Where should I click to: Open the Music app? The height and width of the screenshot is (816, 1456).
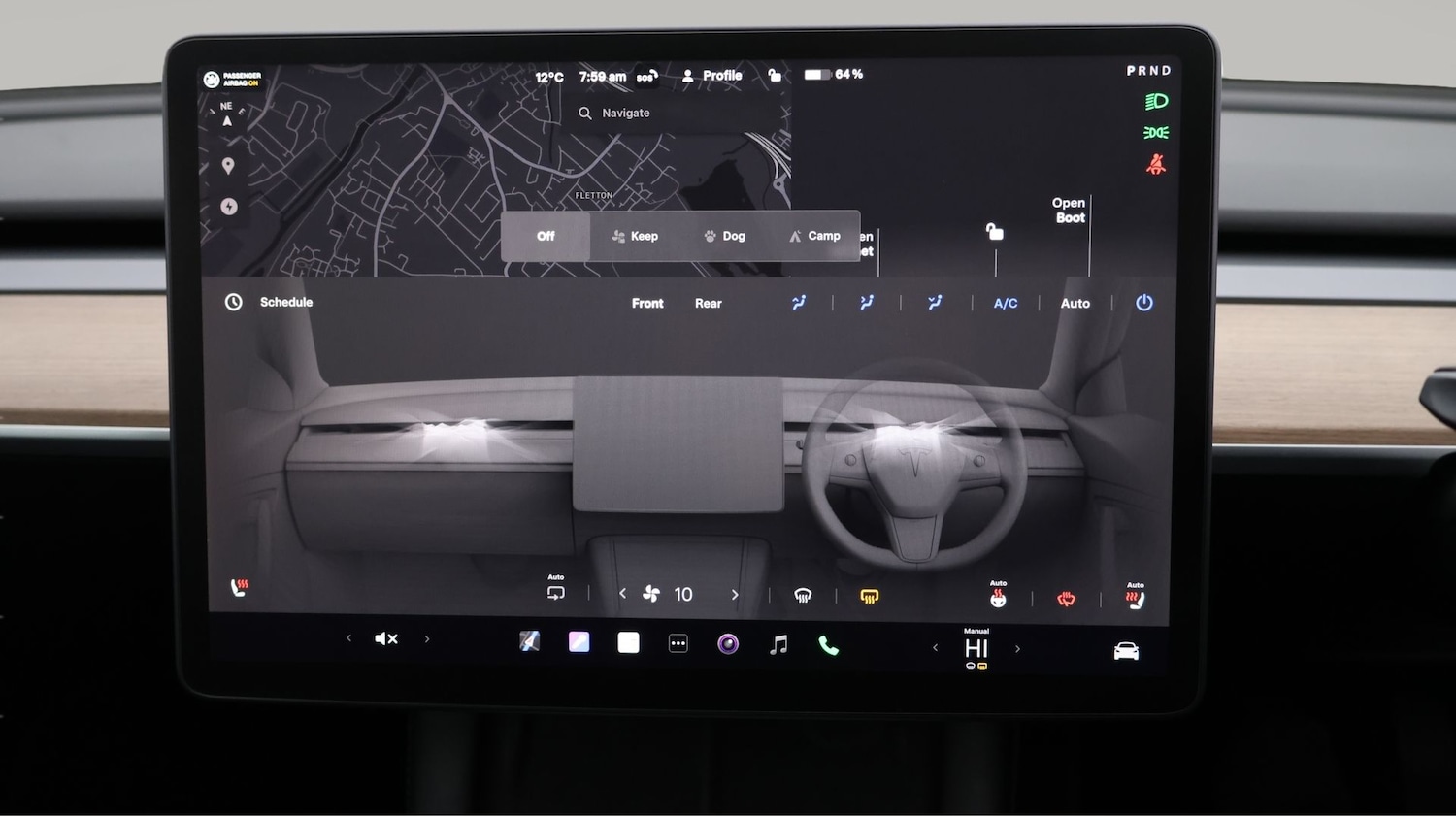point(779,642)
